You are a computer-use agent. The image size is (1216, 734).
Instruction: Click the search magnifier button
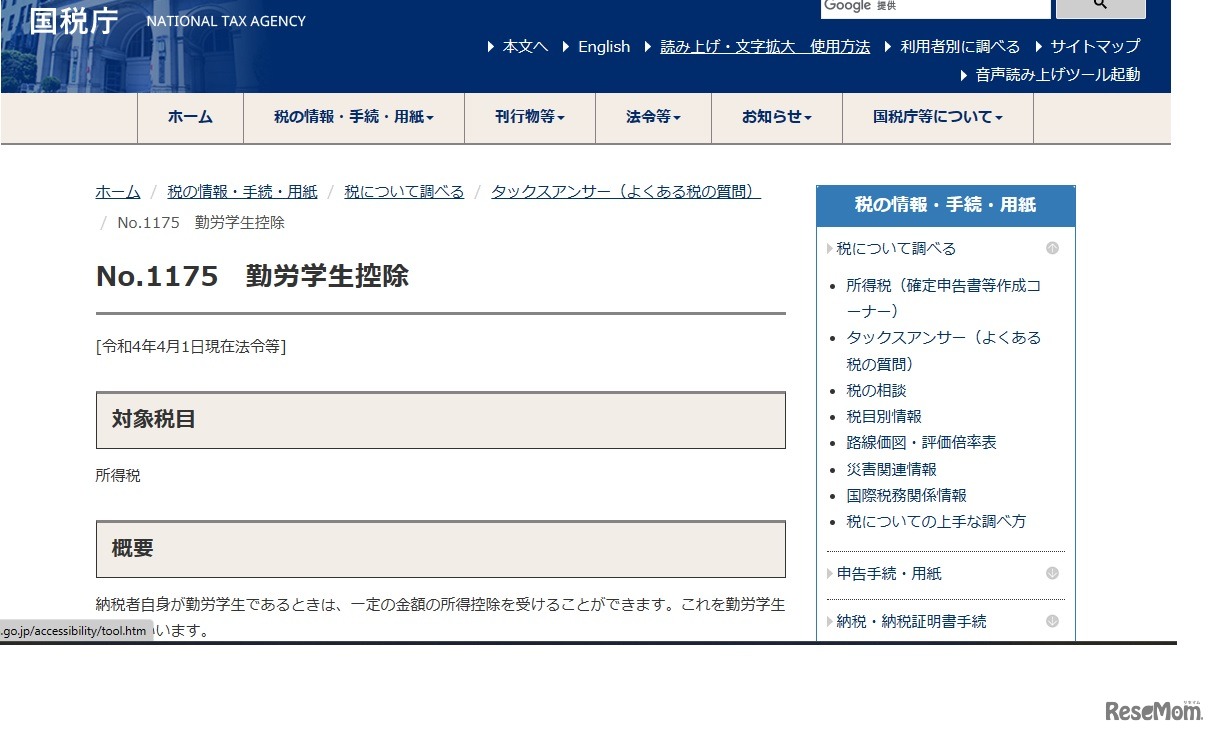(x=1100, y=6)
